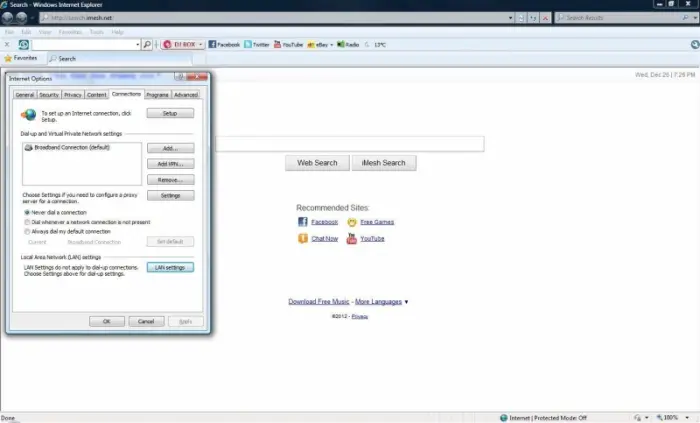
Task: Open the Tools menu
Action: 96,32
